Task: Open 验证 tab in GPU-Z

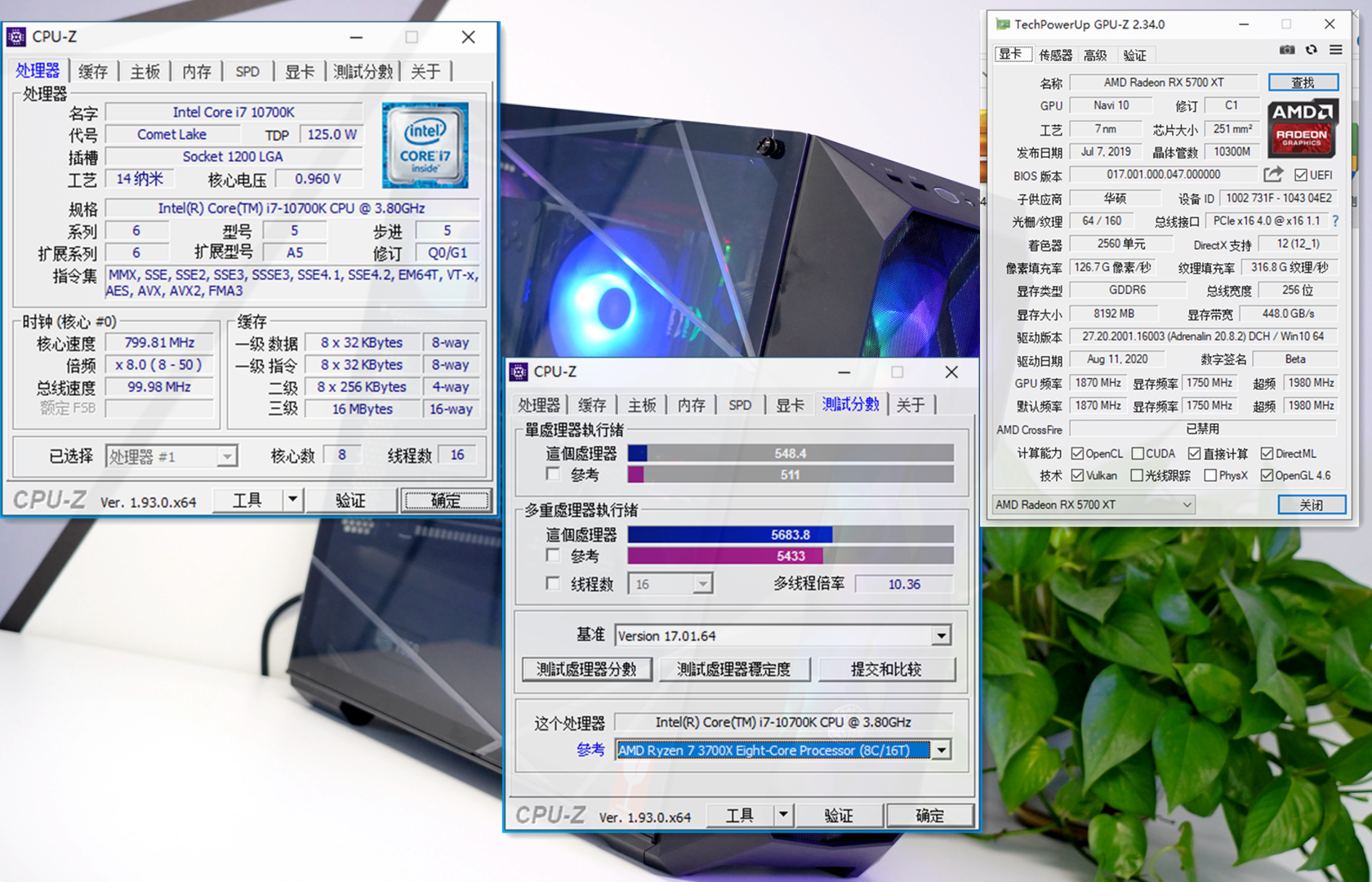Action: coord(1134,55)
